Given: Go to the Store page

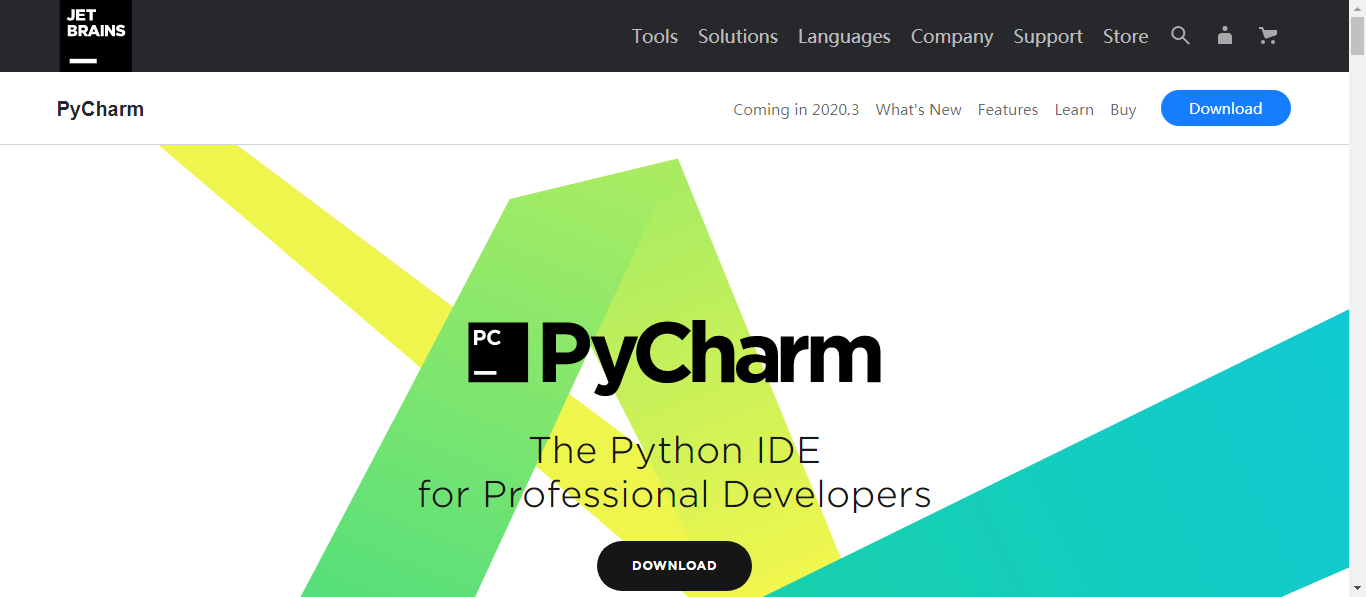Looking at the screenshot, I should click(1125, 36).
